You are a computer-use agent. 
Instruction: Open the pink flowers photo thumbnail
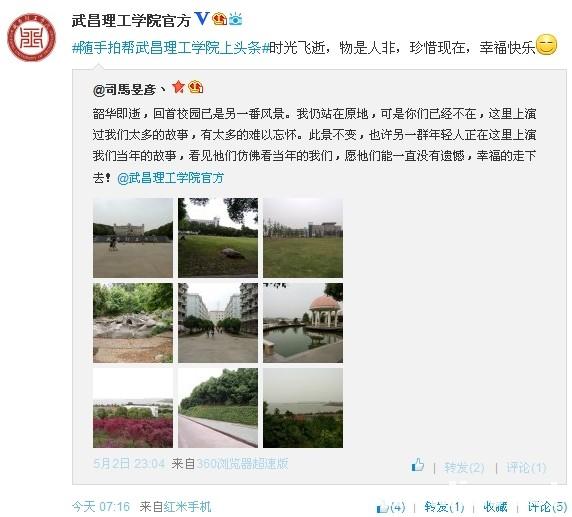pos(133,408)
